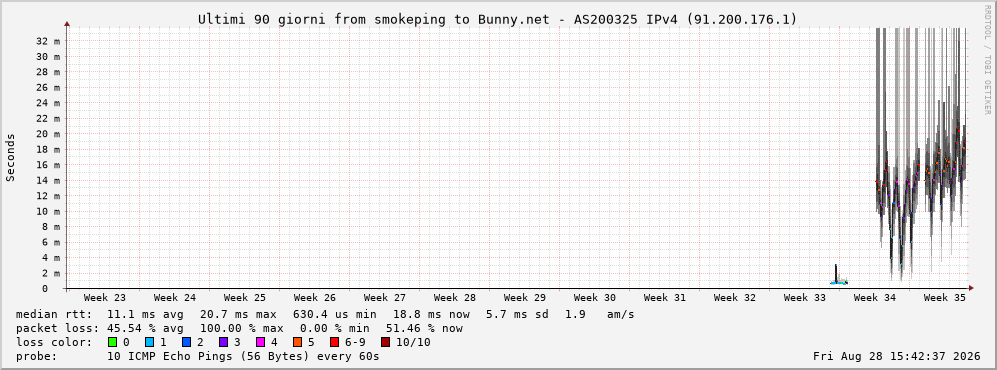
Task: Click the median rtt statistics line
Action: 325,314
